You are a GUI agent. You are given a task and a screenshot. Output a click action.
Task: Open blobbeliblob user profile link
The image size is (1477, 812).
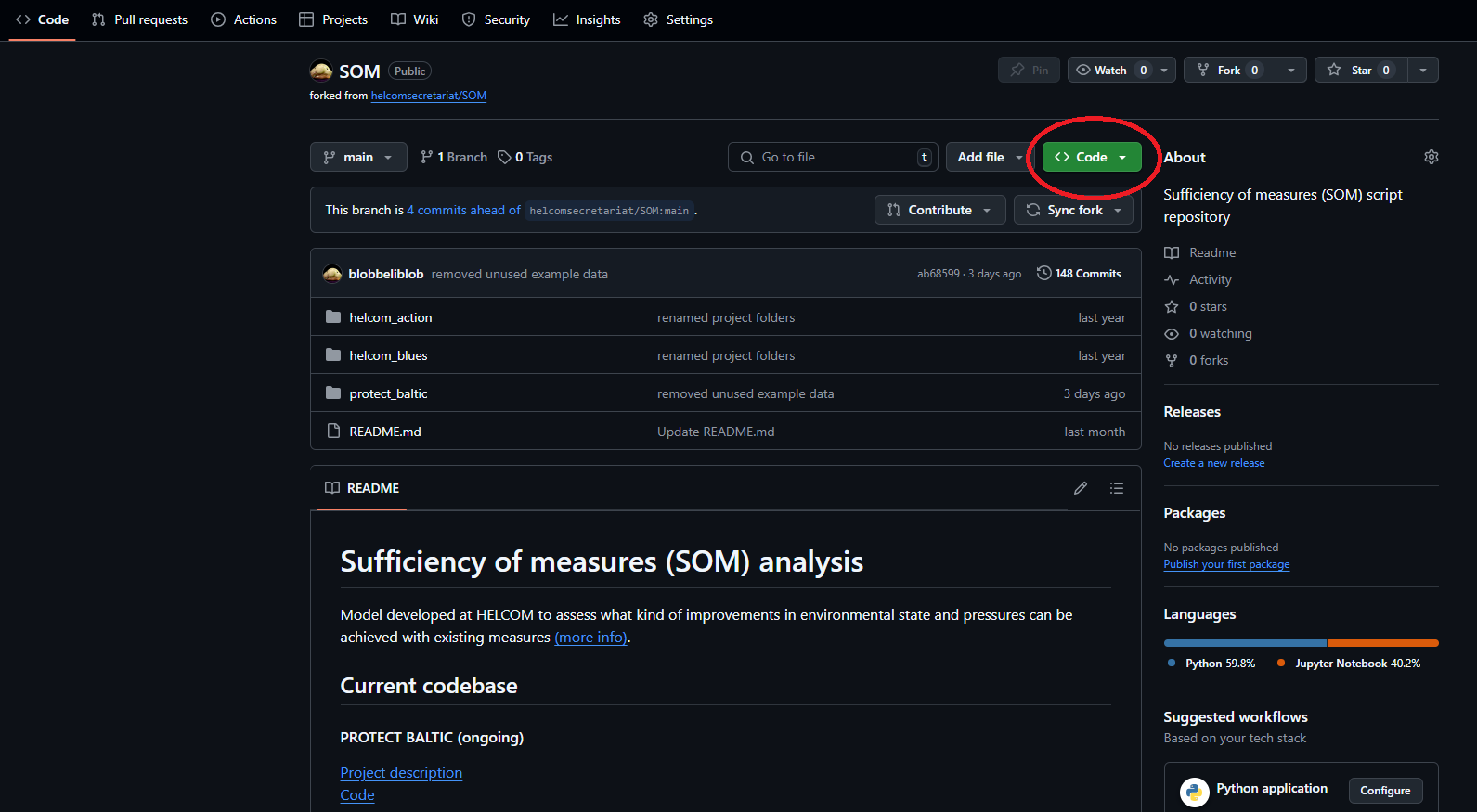(x=385, y=274)
